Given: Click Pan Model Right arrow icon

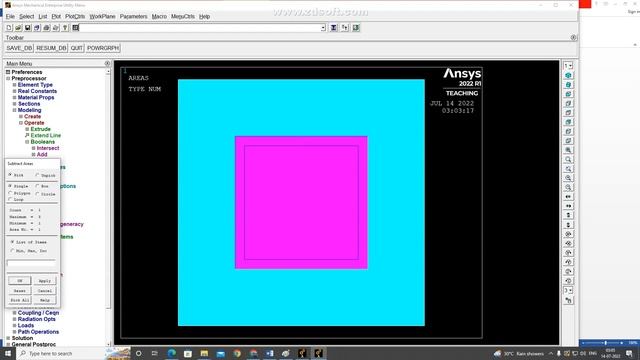Looking at the screenshot, I should [x=568, y=206].
